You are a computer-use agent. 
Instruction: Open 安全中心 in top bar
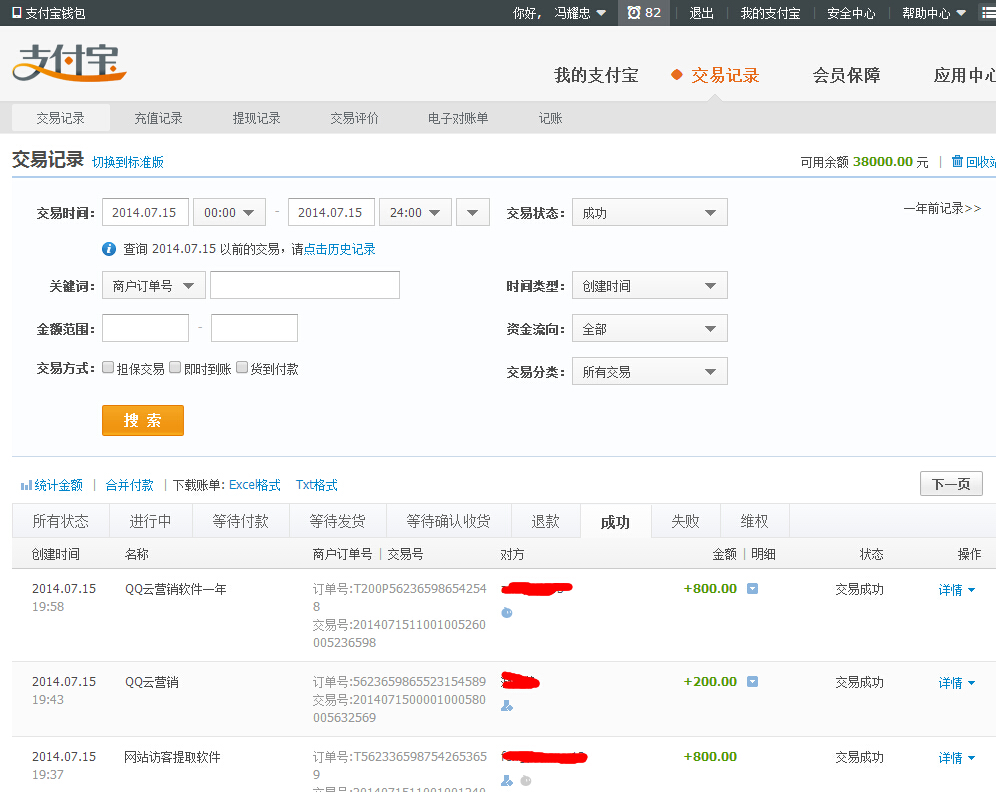tap(851, 13)
